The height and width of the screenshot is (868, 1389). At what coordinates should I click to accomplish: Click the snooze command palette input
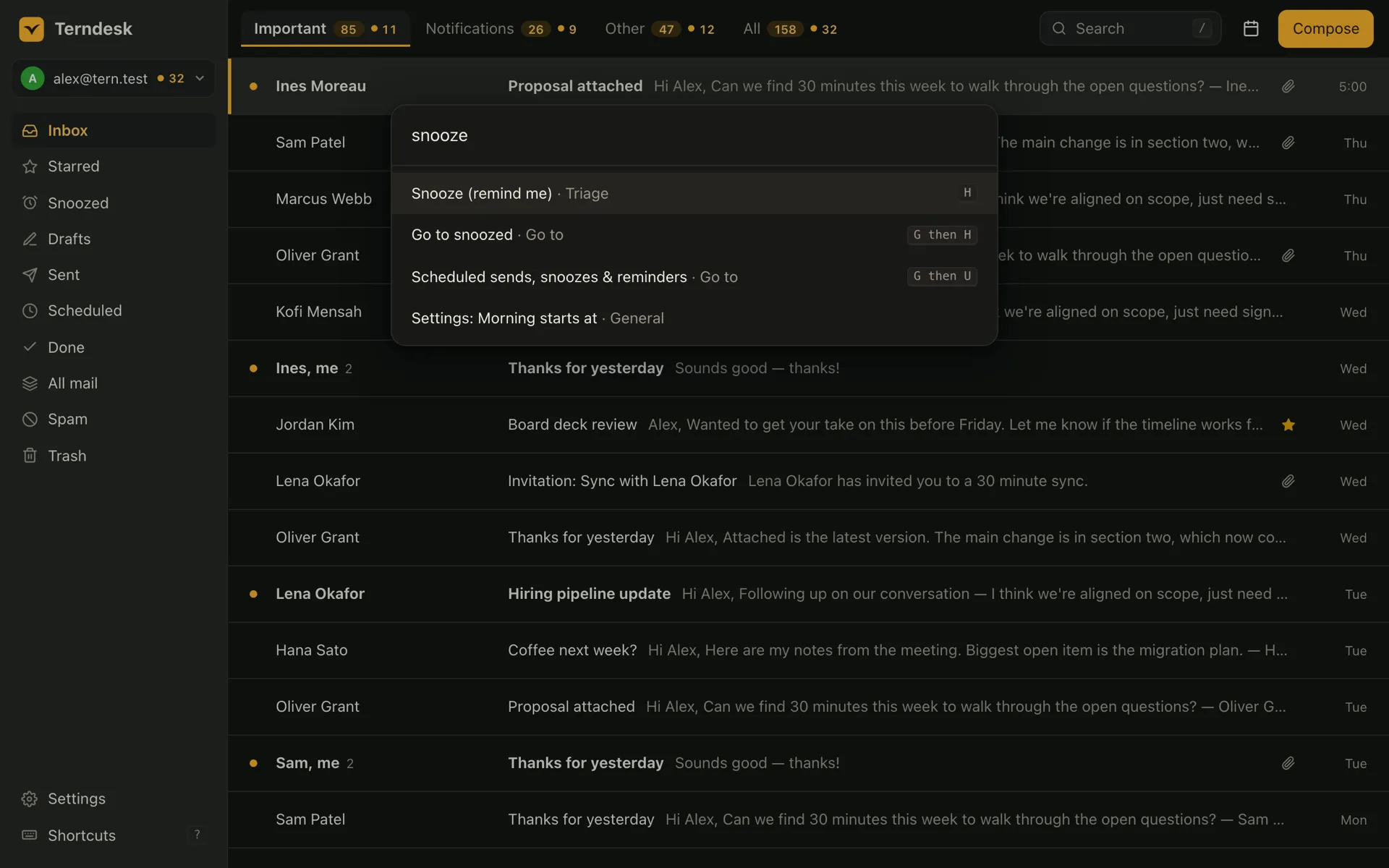[x=694, y=135]
